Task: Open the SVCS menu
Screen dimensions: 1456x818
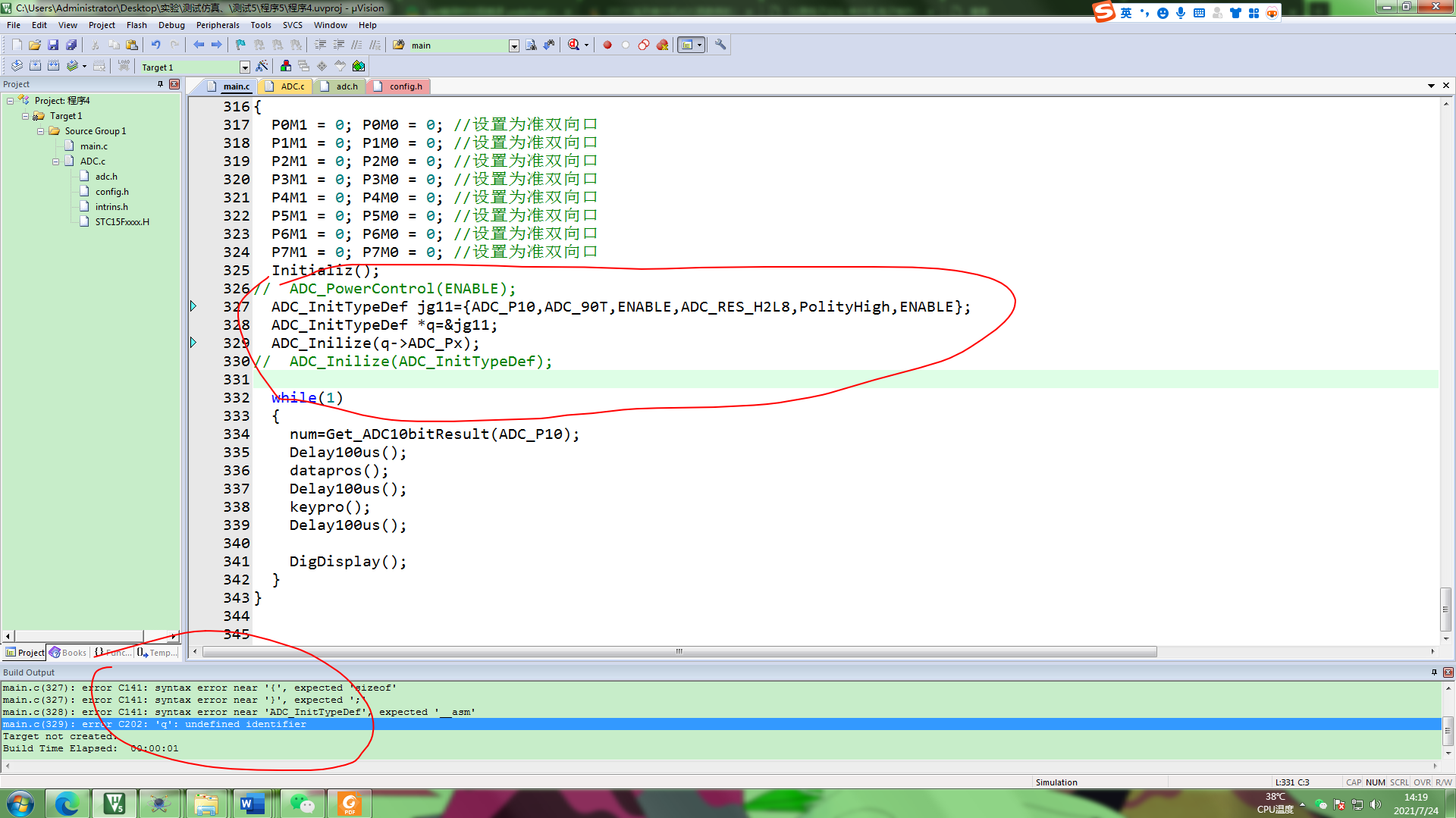Action: pyautogui.click(x=293, y=25)
